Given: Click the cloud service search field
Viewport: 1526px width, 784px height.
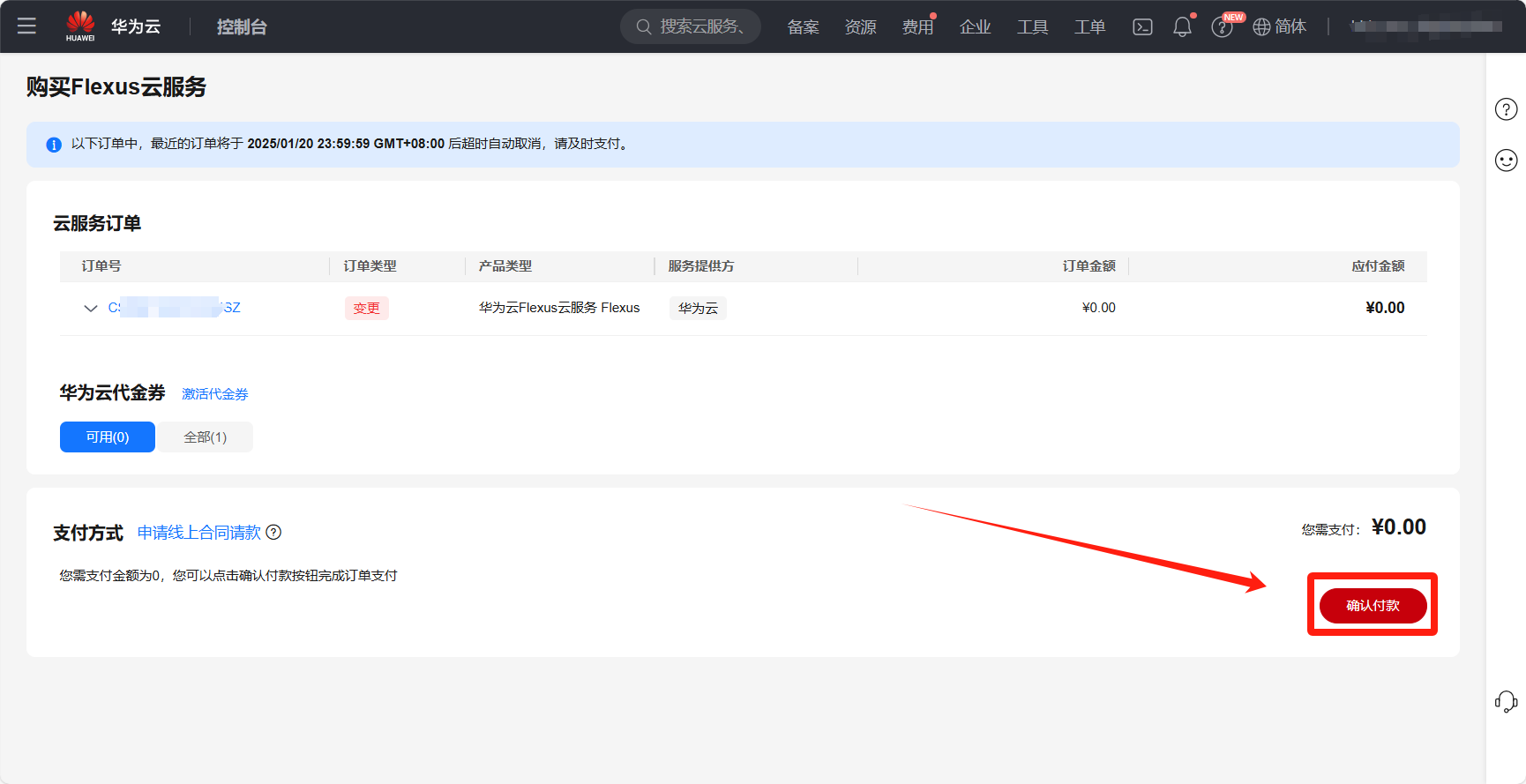Looking at the screenshot, I should point(691,26).
